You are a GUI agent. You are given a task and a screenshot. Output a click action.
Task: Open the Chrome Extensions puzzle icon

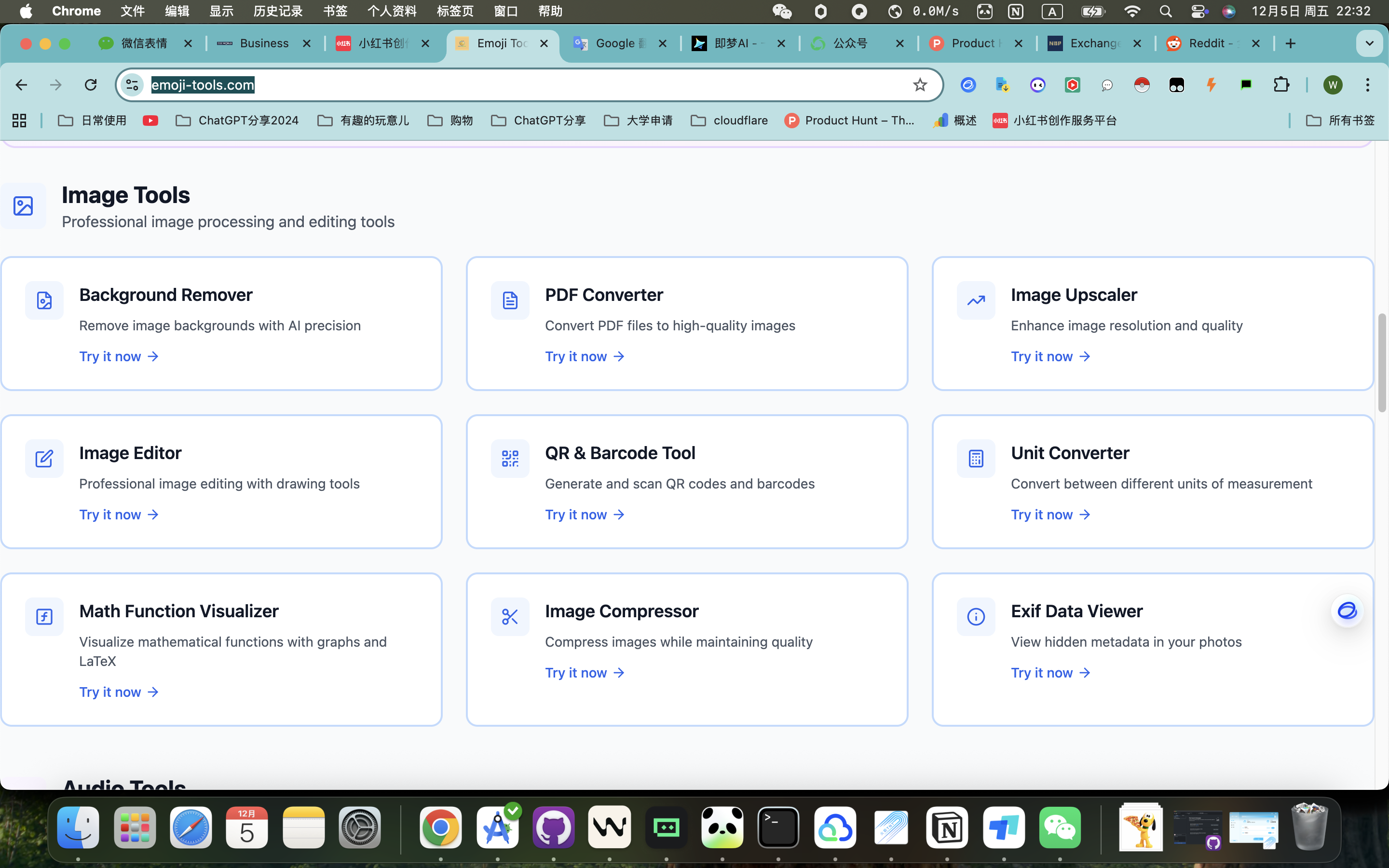[x=1281, y=85]
